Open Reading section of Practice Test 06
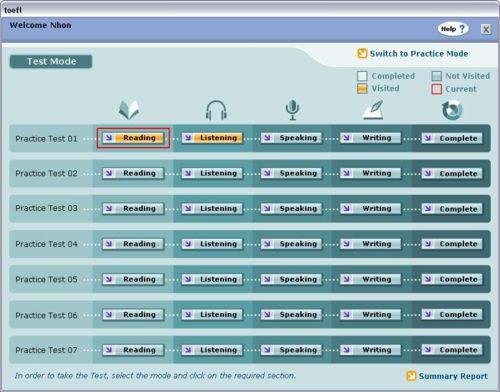500x392 pixels. point(133,315)
